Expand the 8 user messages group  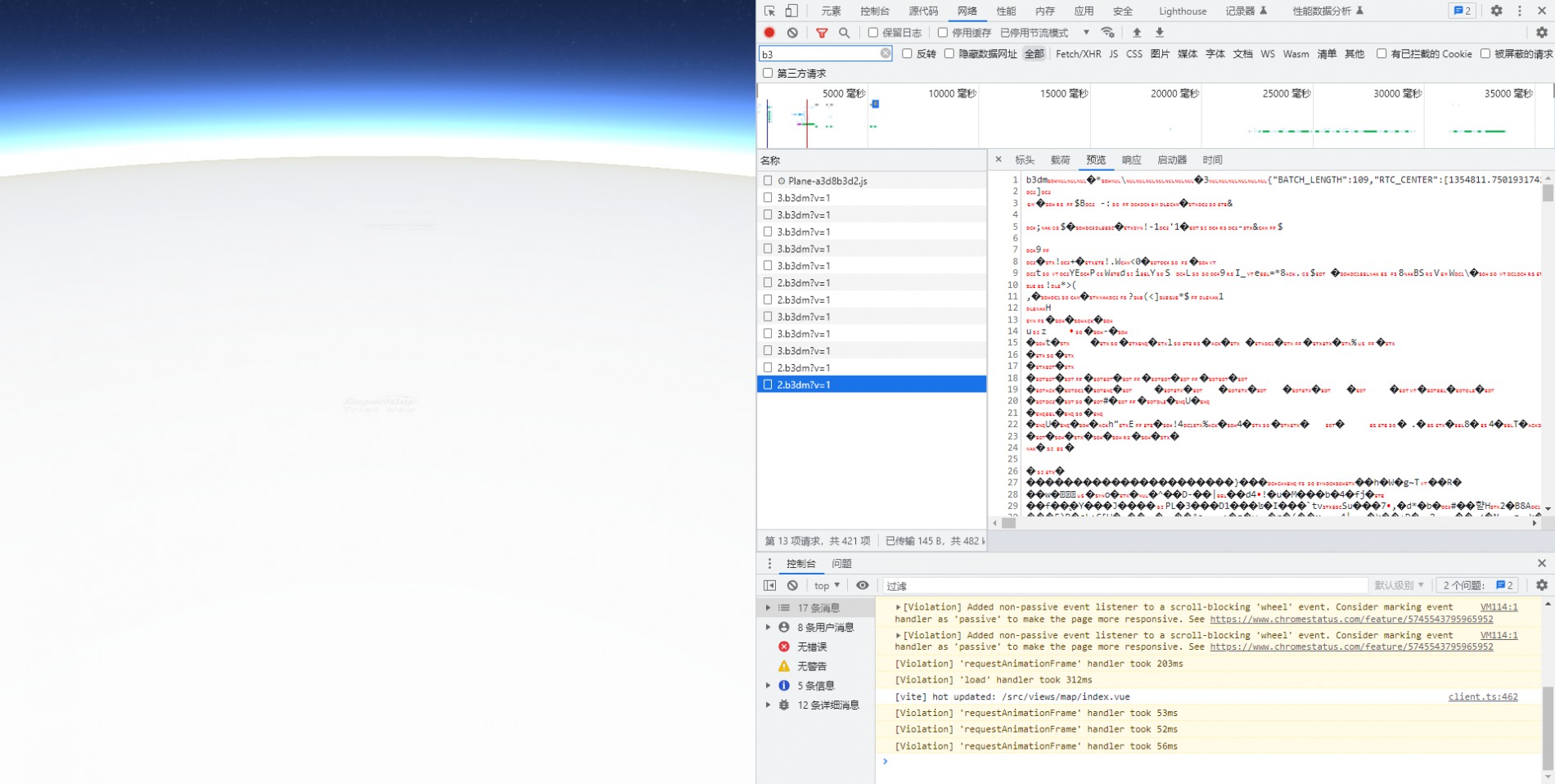click(x=768, y=627)
